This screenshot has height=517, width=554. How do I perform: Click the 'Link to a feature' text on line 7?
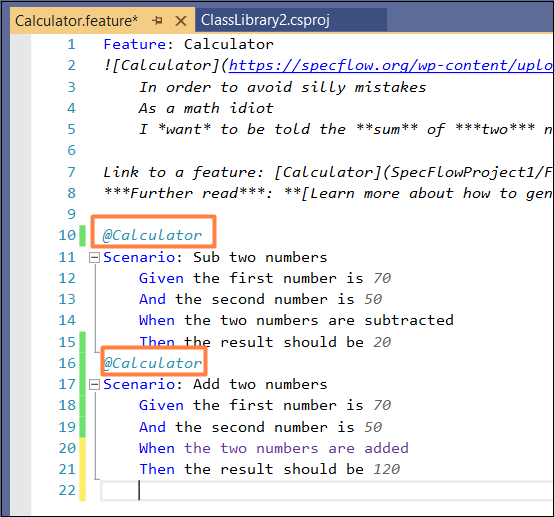tap(183, 172)
